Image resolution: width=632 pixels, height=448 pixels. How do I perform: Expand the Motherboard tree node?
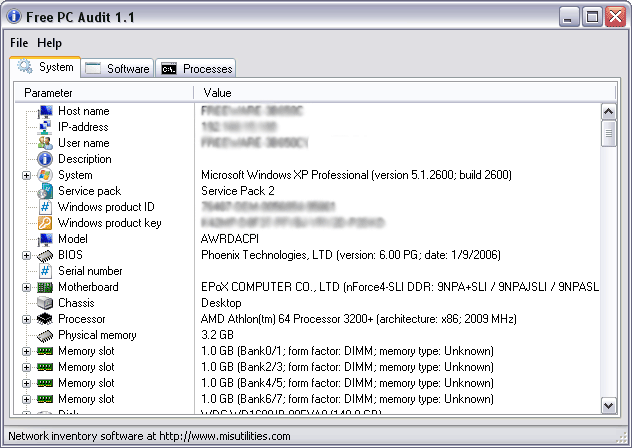tap(26, 287)
